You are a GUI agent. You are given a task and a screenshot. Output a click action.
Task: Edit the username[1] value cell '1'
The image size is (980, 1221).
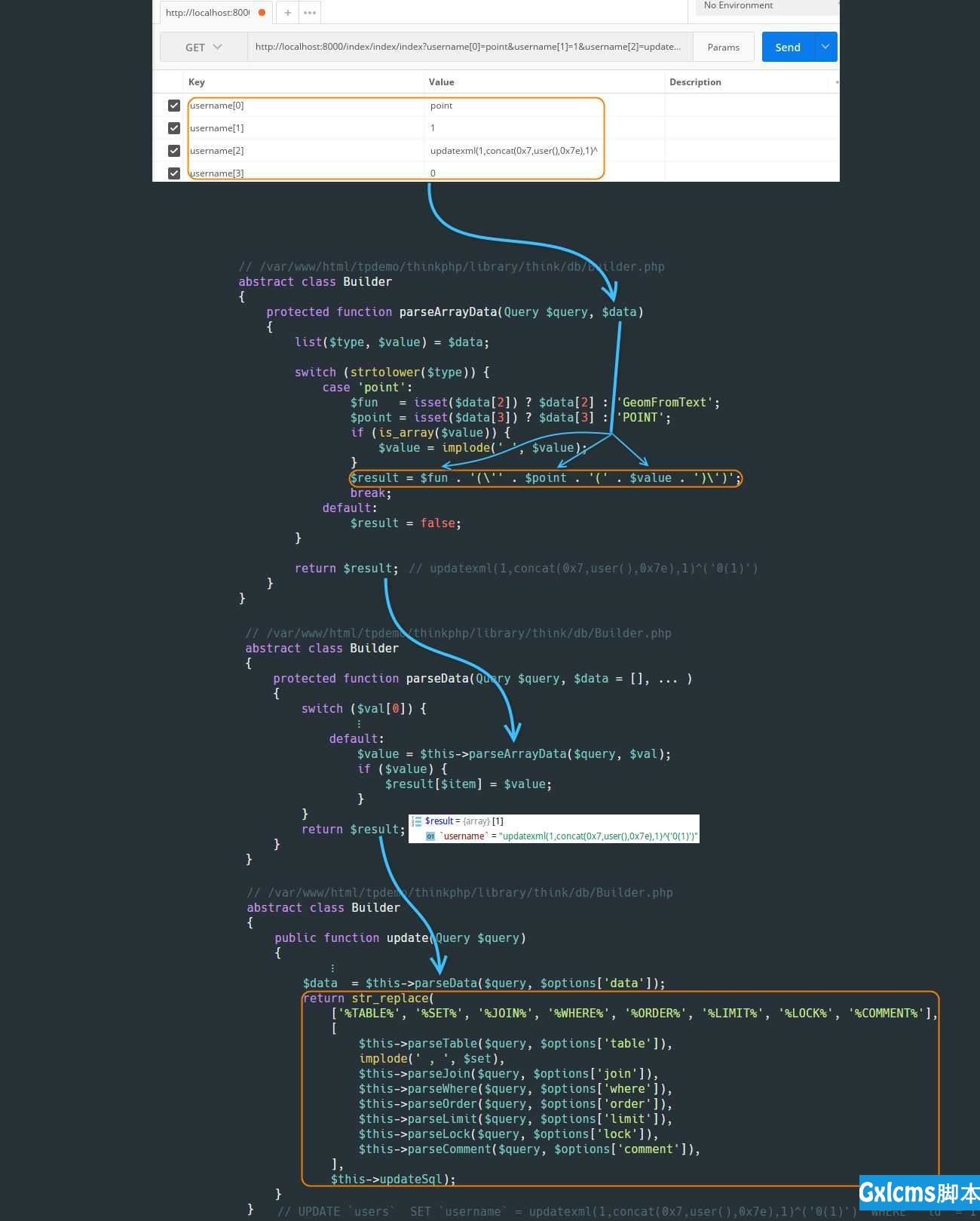click(x=544, y=128)
